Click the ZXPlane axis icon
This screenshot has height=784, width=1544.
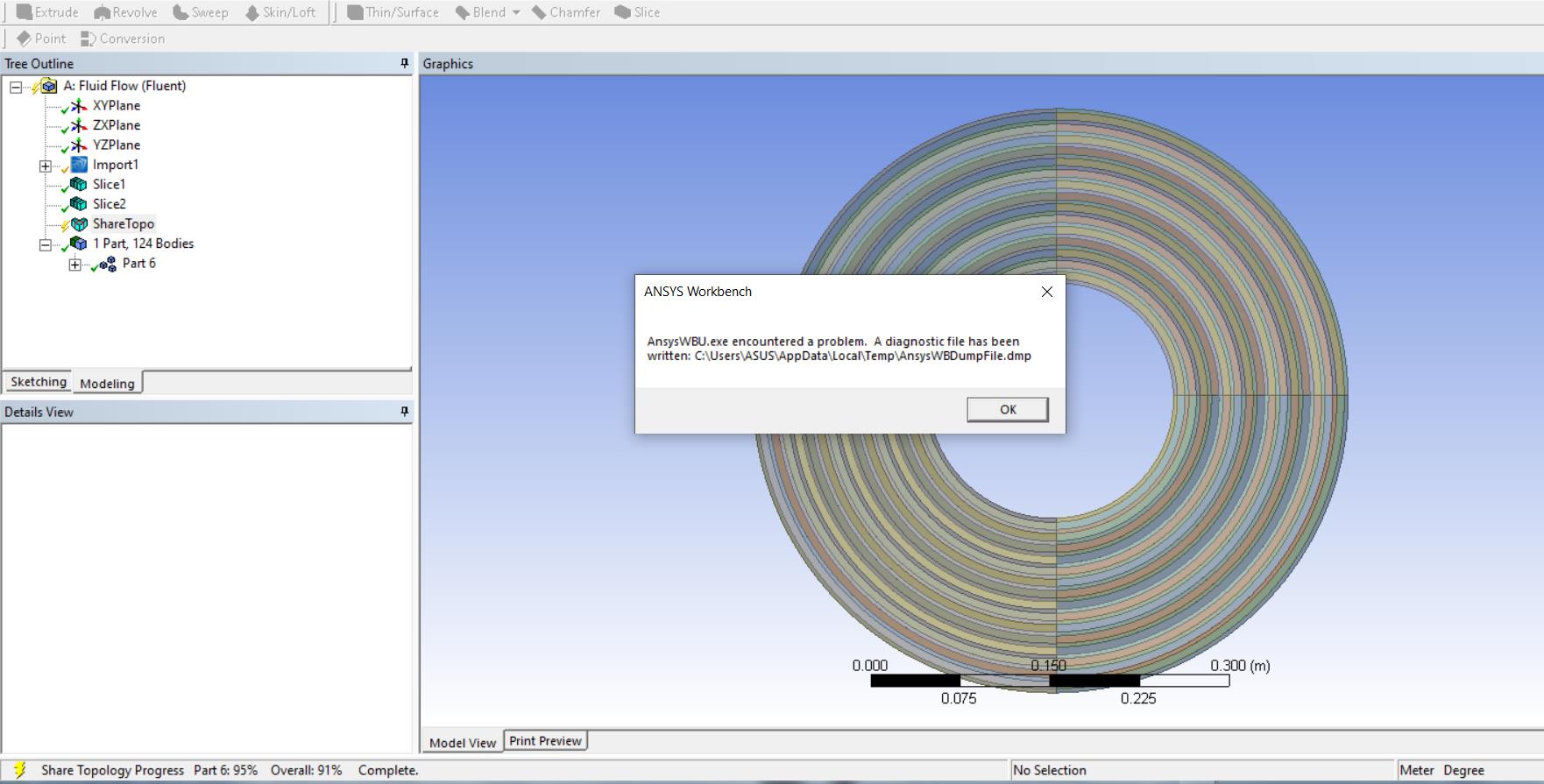tap(79, 125)
